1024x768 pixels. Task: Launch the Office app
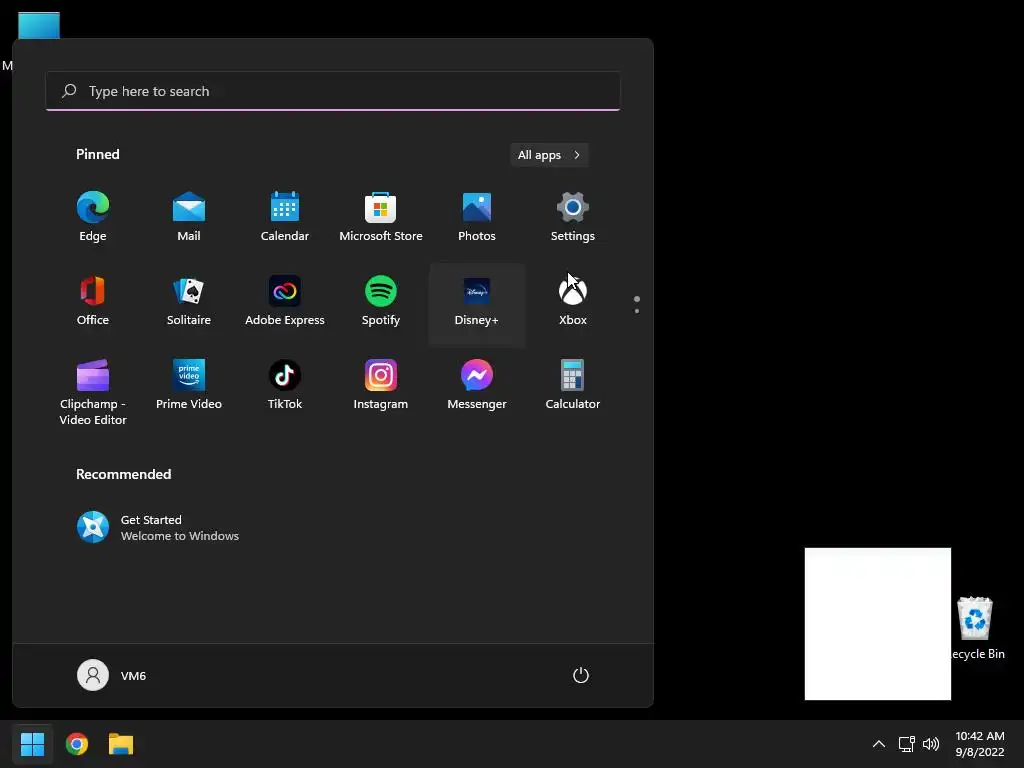point(93,301)
